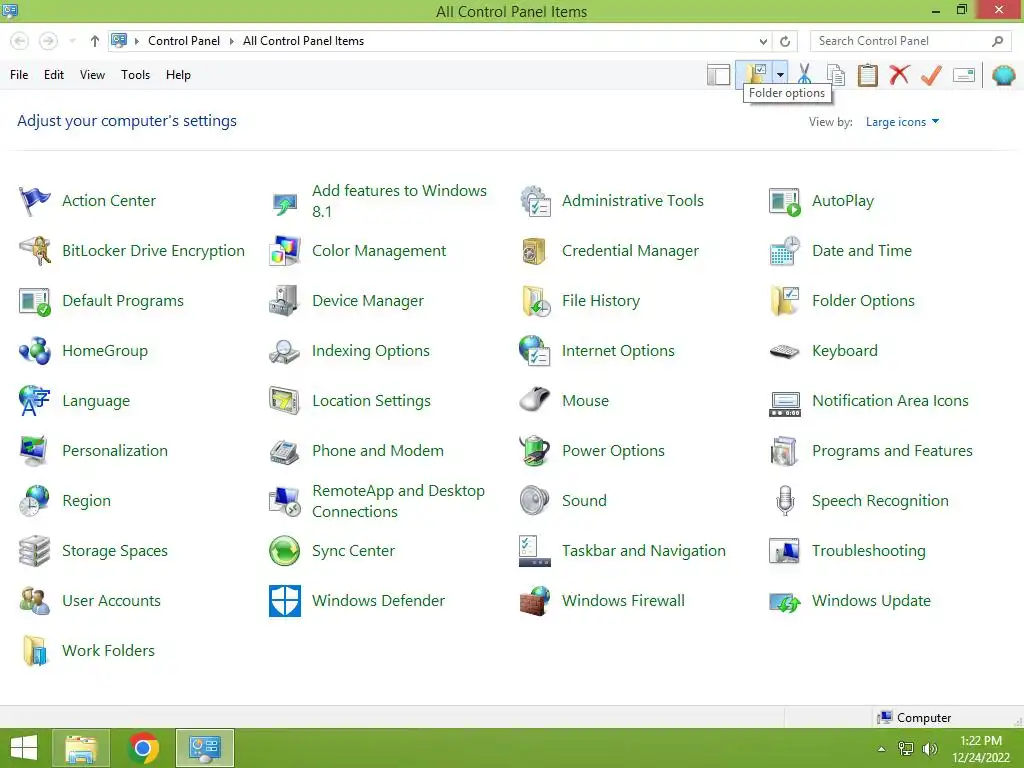Image resolution: width=1024 pixels, height=768 pixels.
Task: Open Internet Options link
Action: 618,351
